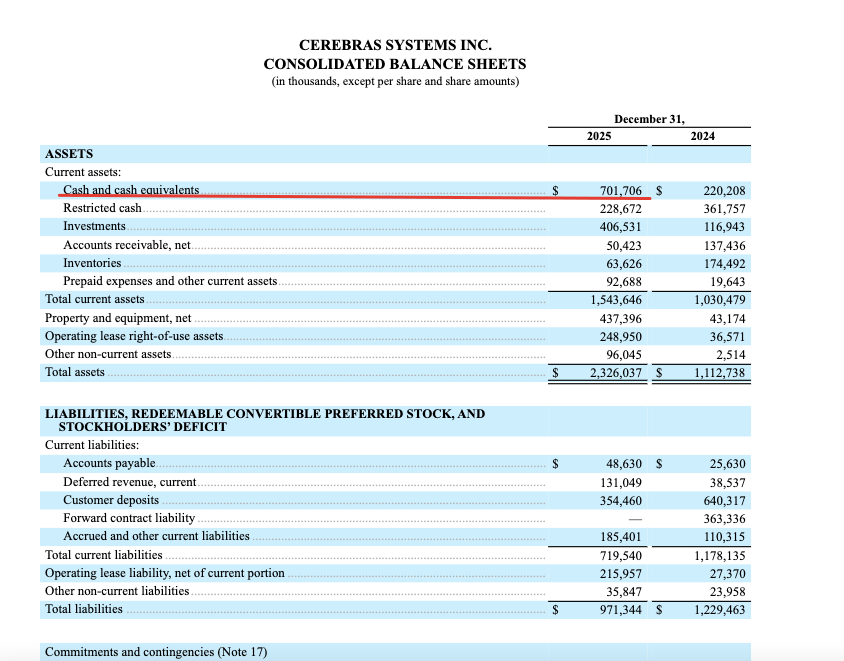Image resolution: width=844 pixels, height=661 pixels.
Task: Click the 'LIABILITIES, REDEEMABLE CONVERTIBLE PREFERRED STOCK' heading
Action: point(265,420)
